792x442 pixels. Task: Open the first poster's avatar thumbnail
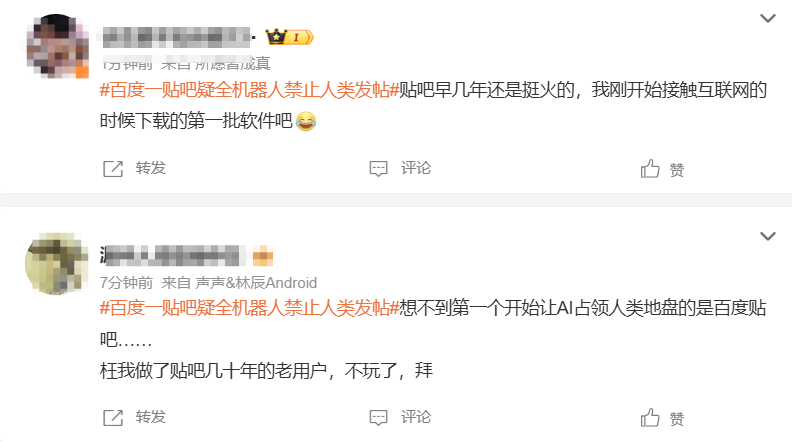(x=57, y=46)
